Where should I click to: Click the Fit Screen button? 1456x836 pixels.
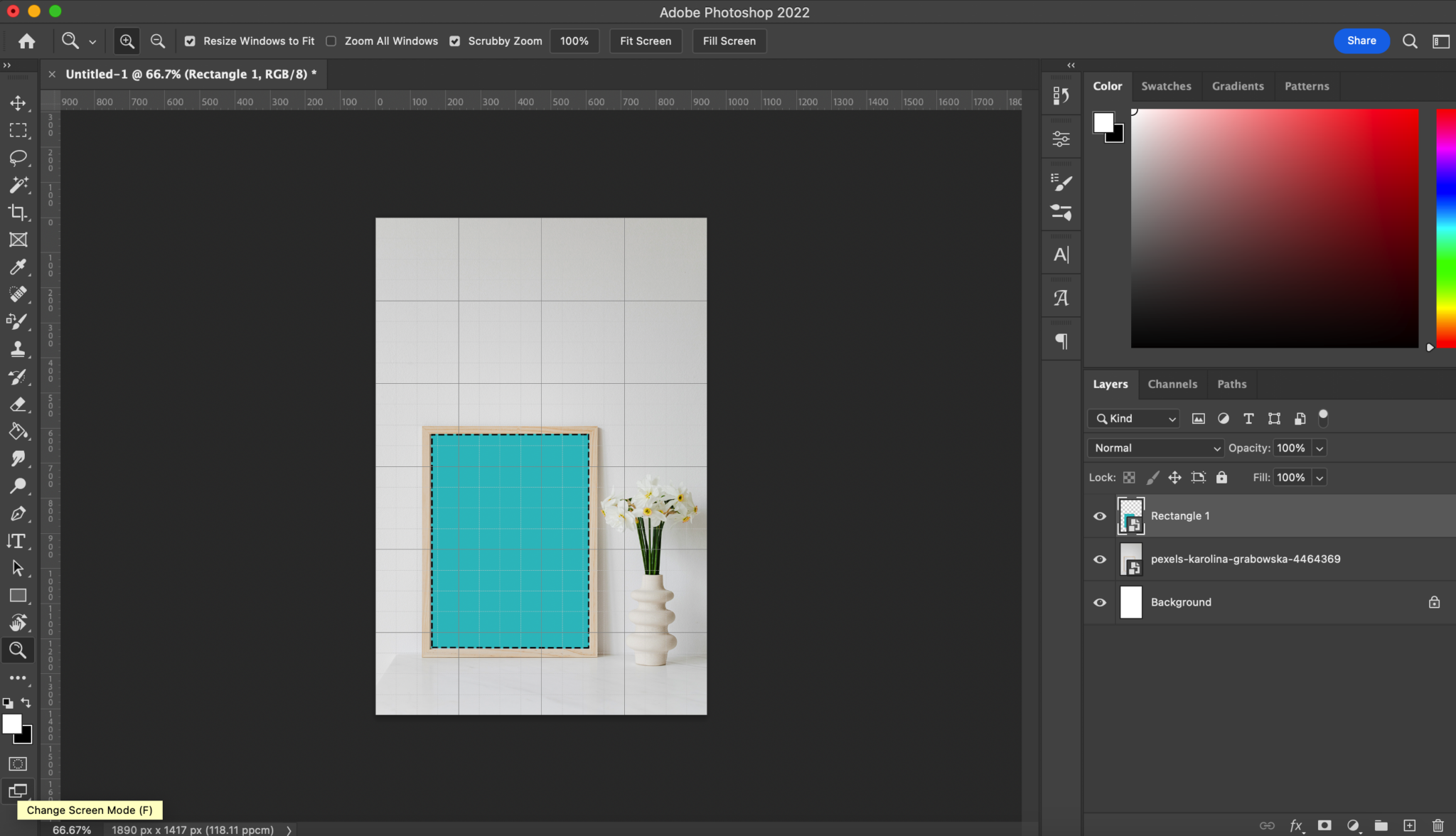645,41
